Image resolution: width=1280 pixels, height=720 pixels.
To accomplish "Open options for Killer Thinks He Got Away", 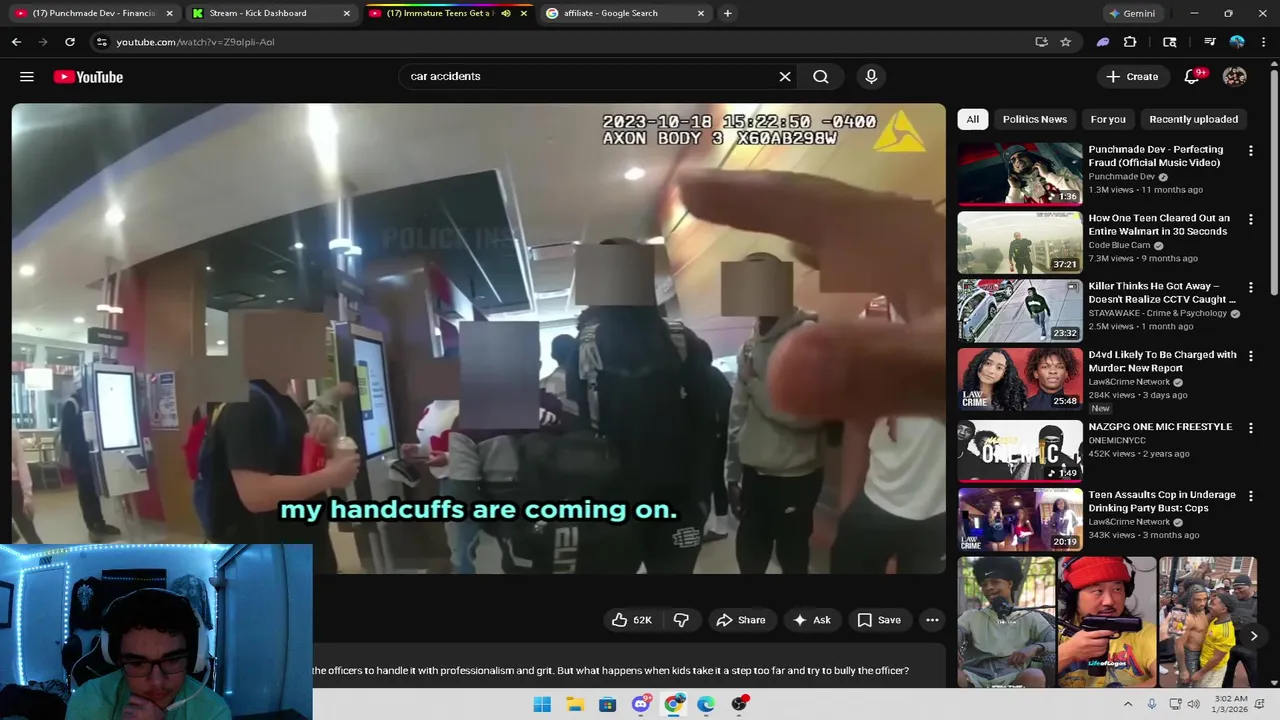I will [x=1250, y=288].
